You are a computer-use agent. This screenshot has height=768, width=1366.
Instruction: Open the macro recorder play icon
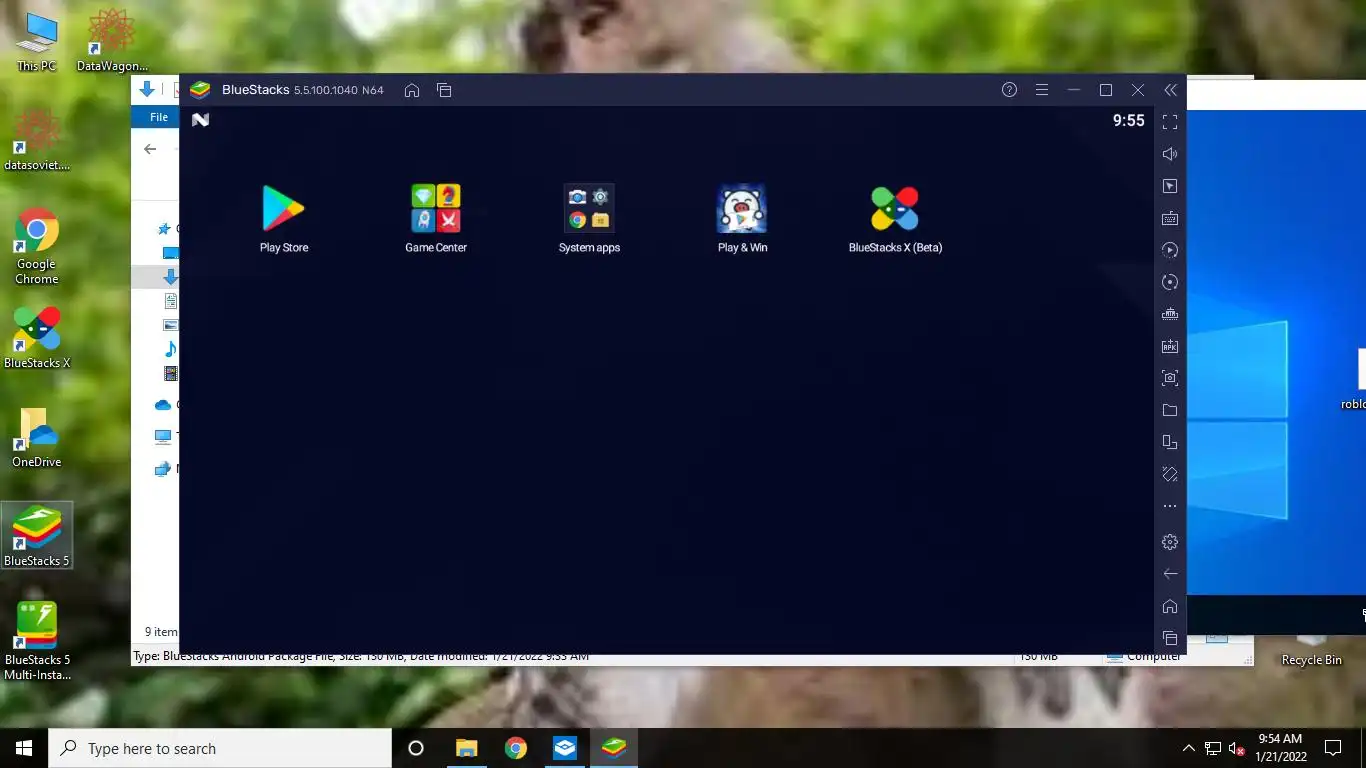[x=1170, y=250]
